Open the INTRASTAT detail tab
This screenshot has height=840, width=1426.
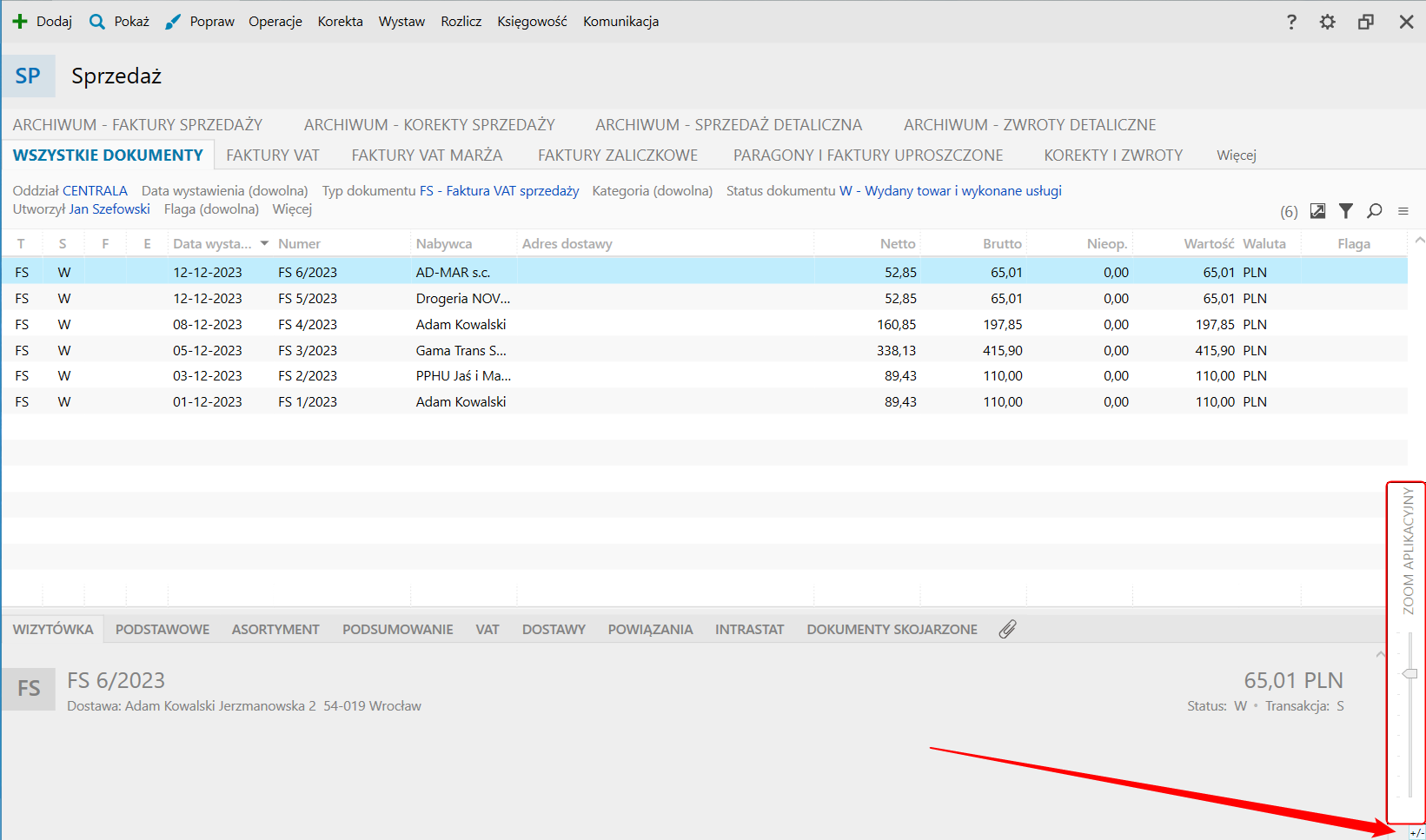tap(750, 630)
